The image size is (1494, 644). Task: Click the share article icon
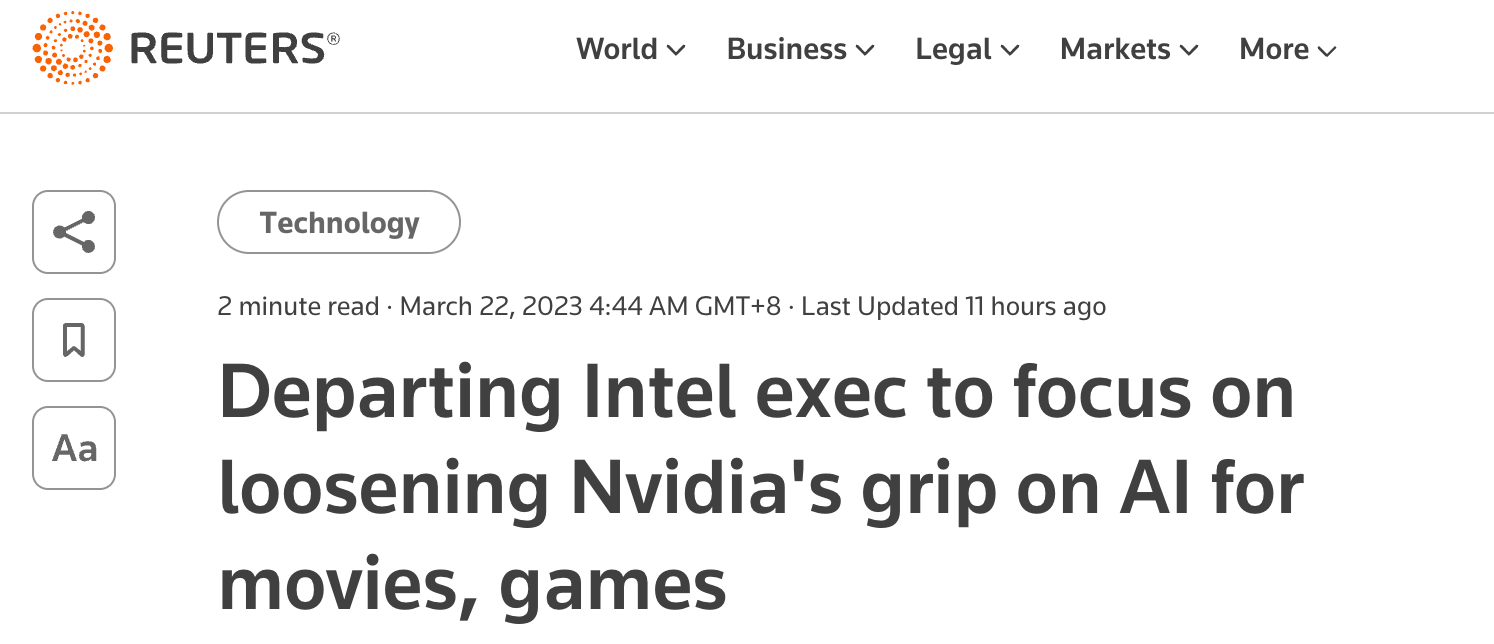(74, 232)
